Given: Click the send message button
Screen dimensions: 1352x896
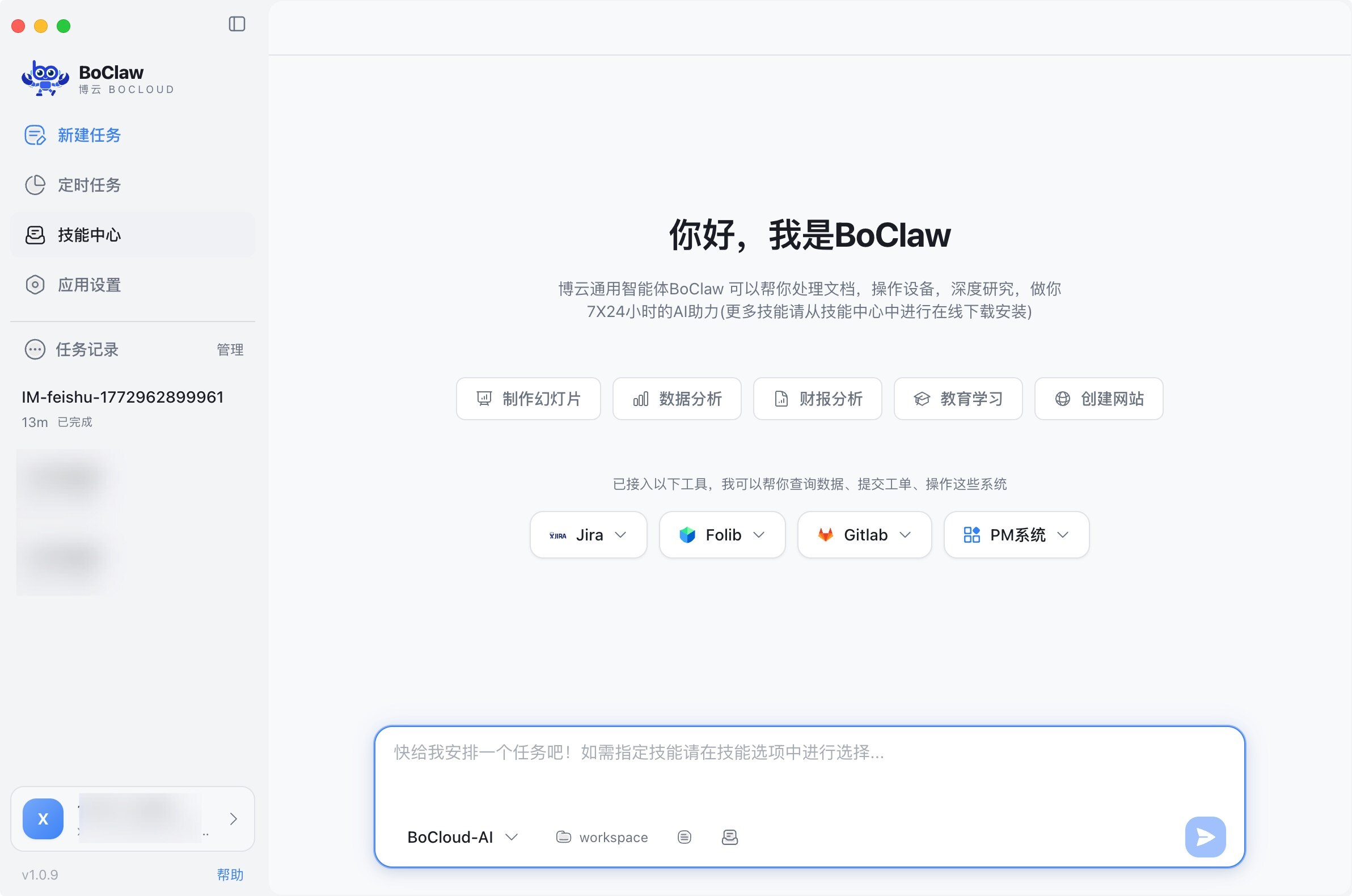Looking at the screenshot, I should coord(1205,836).
